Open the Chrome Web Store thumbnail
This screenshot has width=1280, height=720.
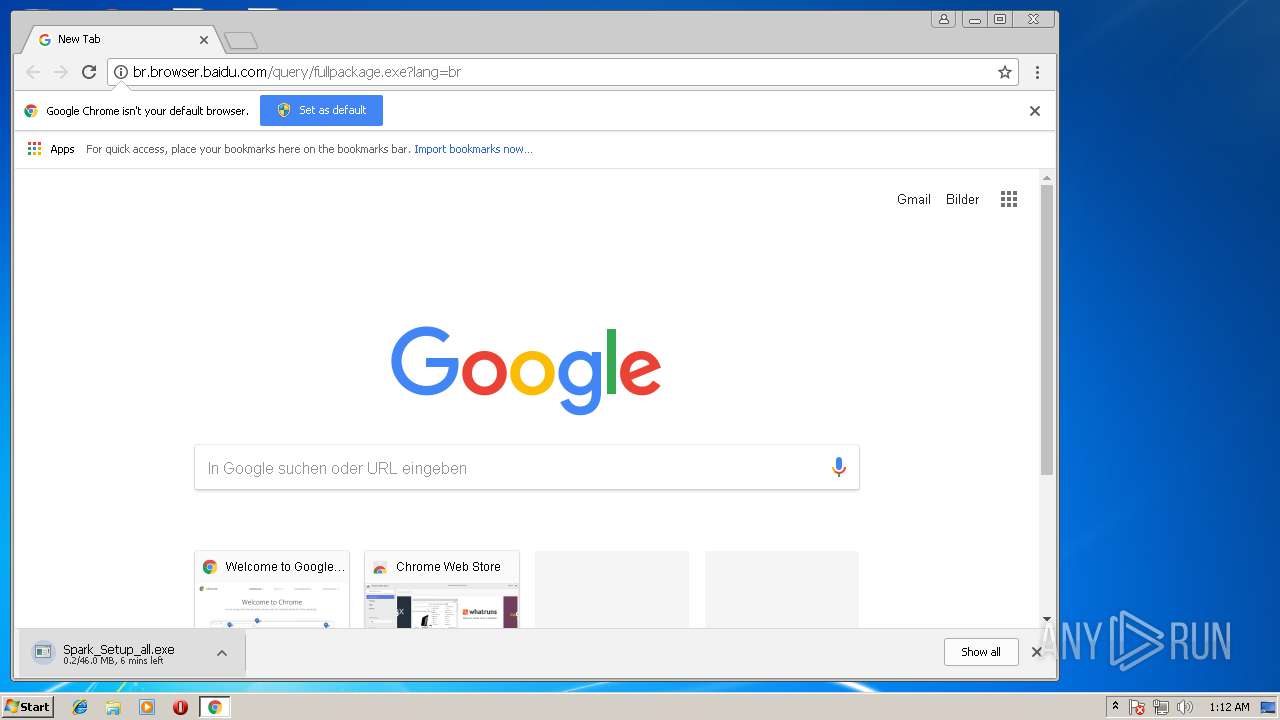pyautogui.click(x=442, y=589)
